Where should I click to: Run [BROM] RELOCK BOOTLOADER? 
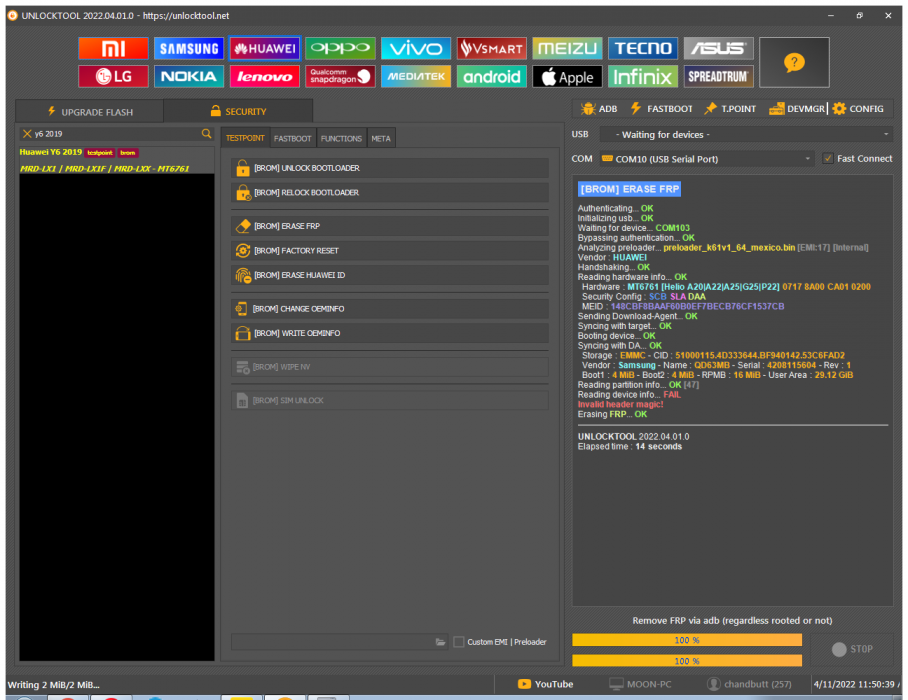(390, 192)
